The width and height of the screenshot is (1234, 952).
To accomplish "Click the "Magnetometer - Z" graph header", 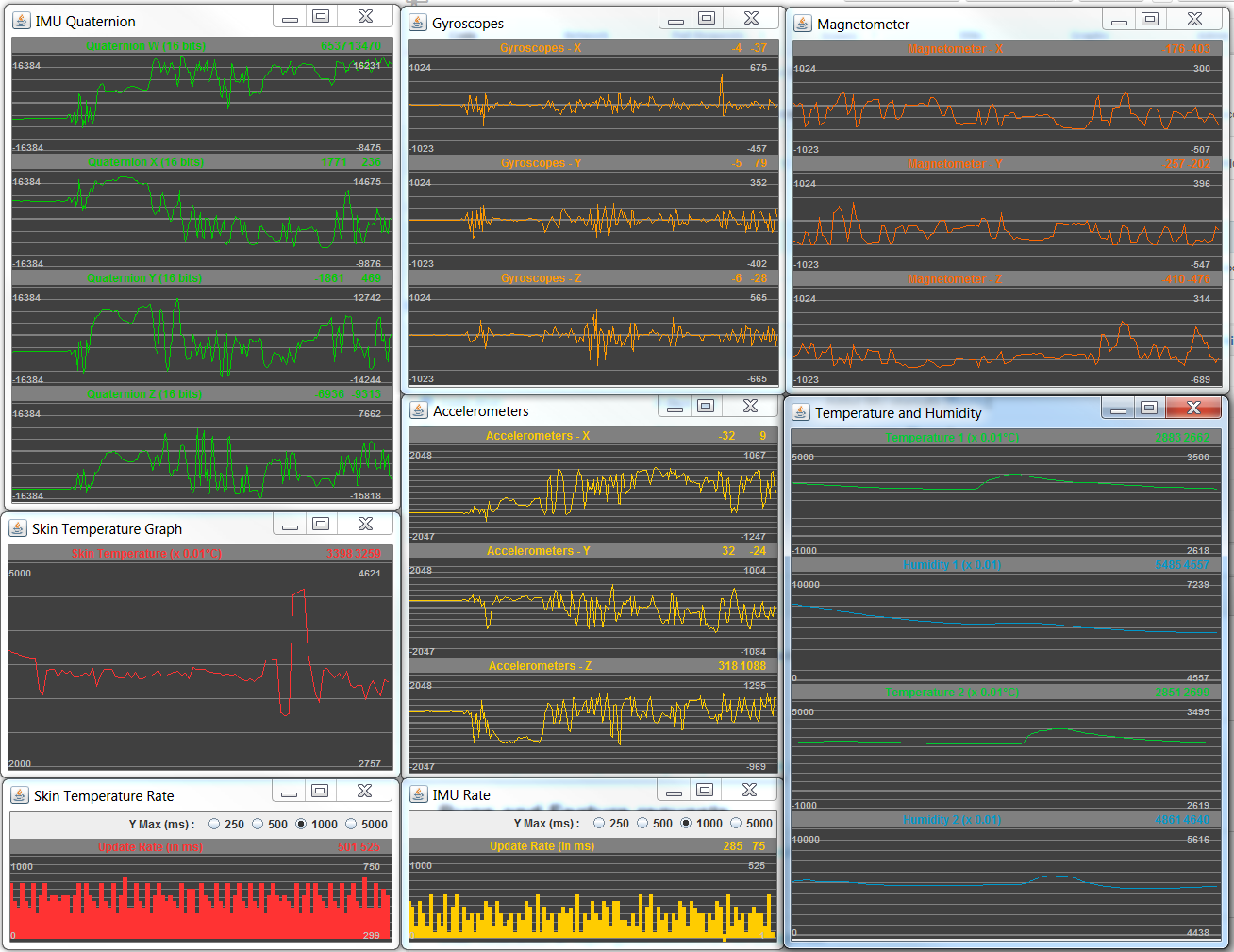I will (x=1007, y=279).
